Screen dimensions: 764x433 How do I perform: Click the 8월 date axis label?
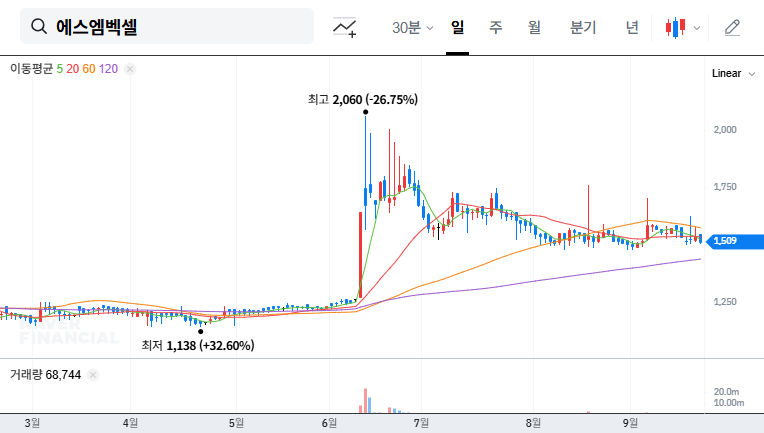coord(534,423)
